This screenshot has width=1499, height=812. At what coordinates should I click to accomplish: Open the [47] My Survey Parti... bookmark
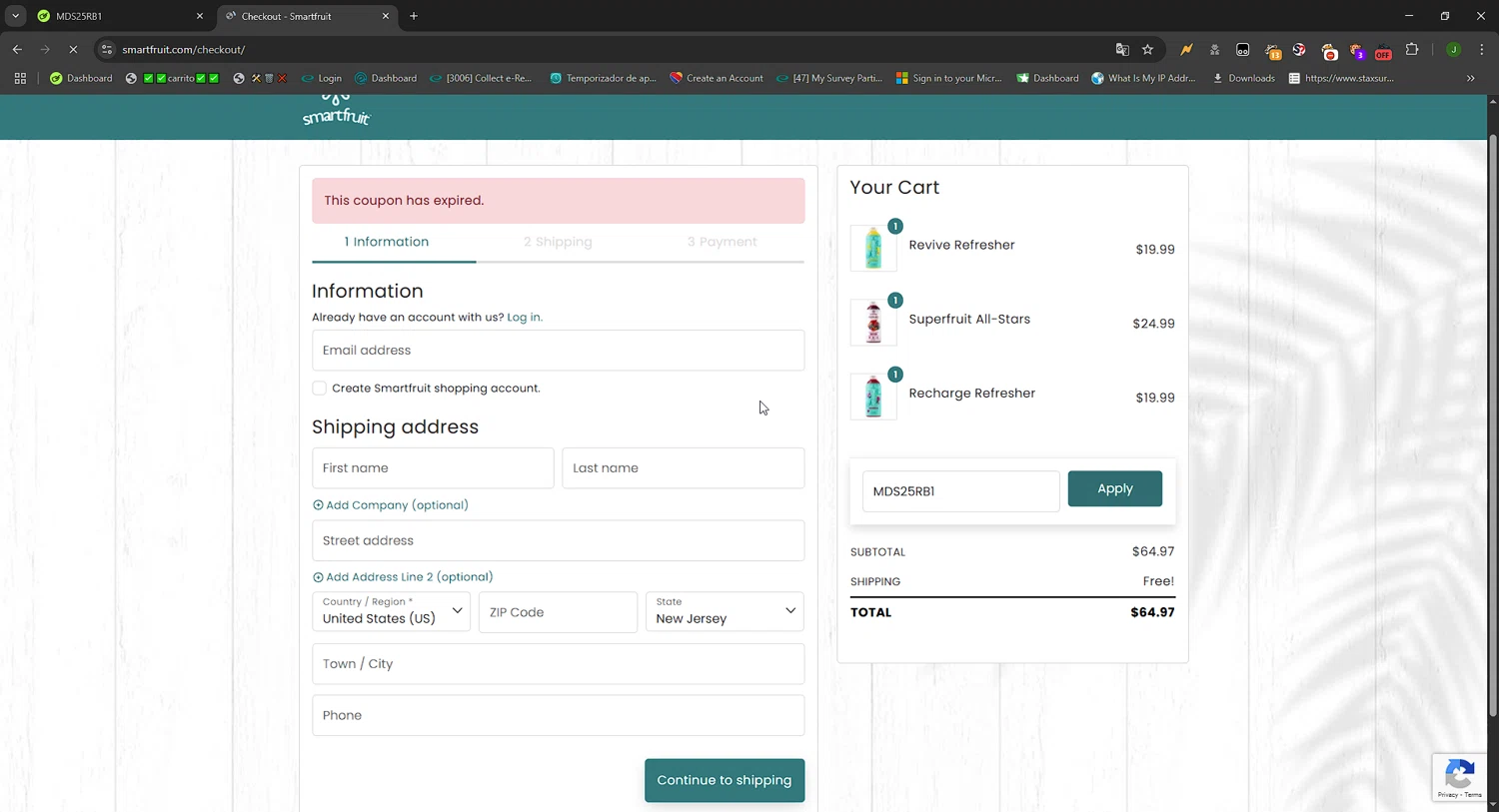pyautogui.click(x=829, y=78)
